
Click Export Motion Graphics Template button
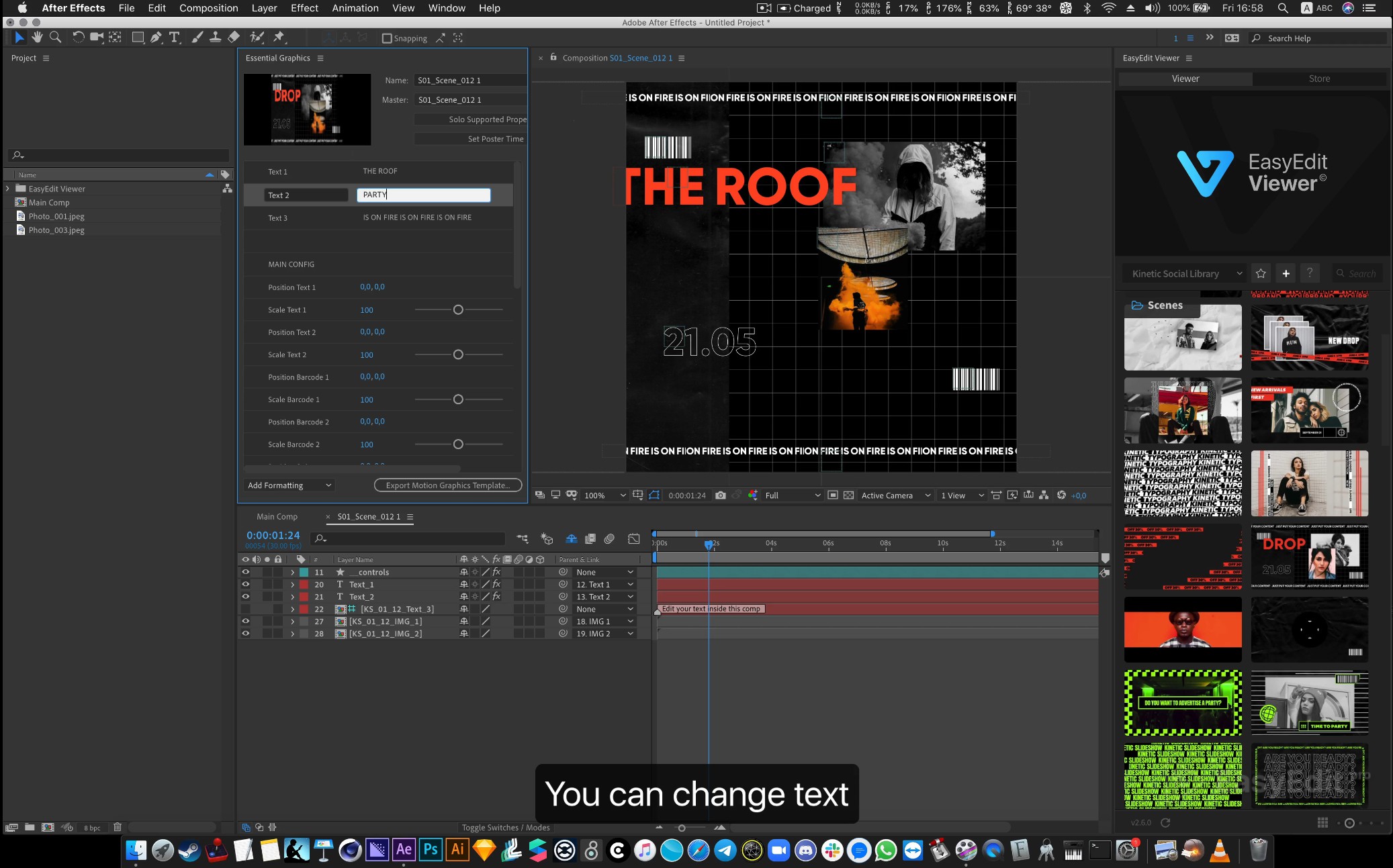pos(448,485)
